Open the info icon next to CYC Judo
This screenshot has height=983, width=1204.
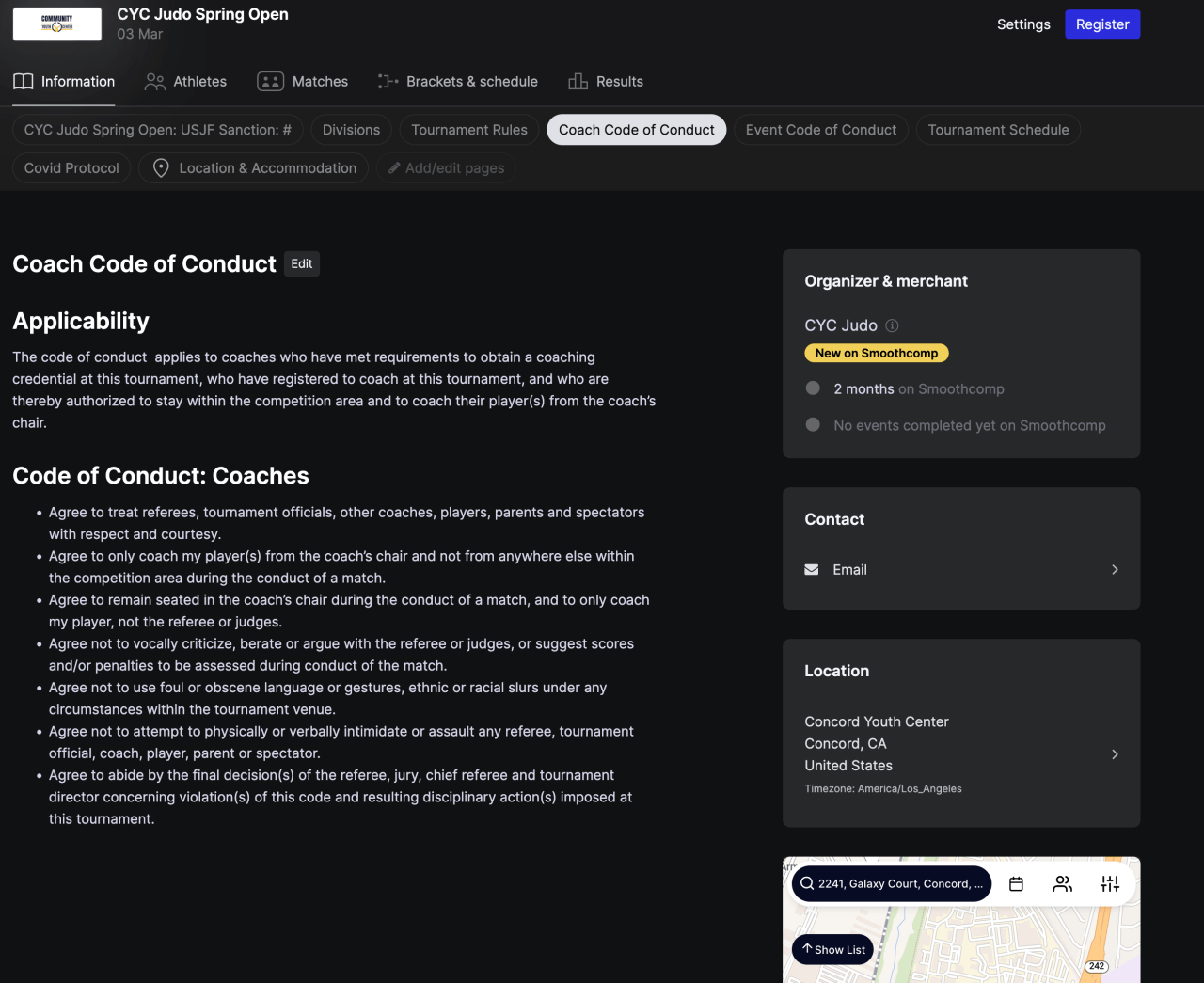point(892,325)
